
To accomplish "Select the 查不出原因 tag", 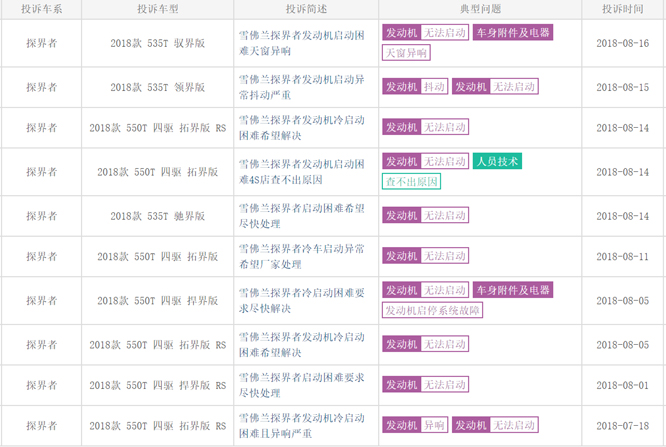I will (411, 181).
